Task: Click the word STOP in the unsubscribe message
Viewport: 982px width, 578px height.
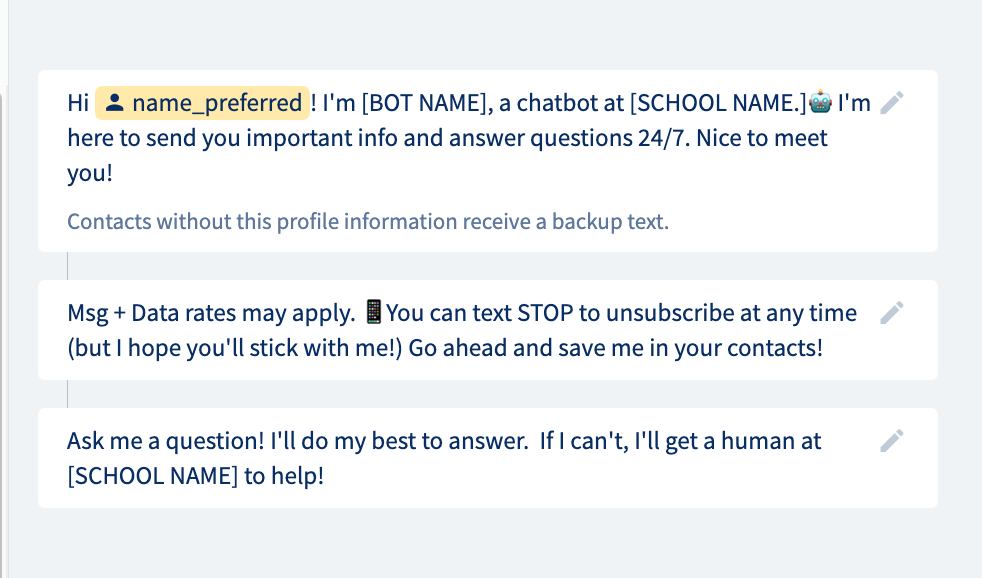Action: coord(545,313)
